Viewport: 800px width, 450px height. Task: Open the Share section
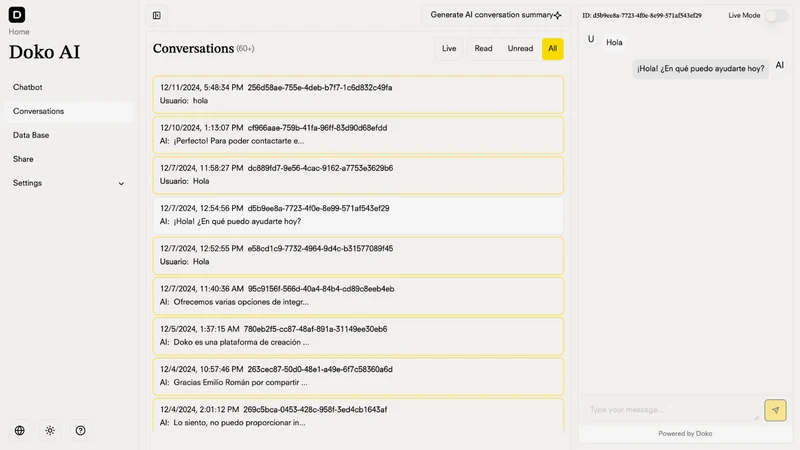click(x=69, y=159)
